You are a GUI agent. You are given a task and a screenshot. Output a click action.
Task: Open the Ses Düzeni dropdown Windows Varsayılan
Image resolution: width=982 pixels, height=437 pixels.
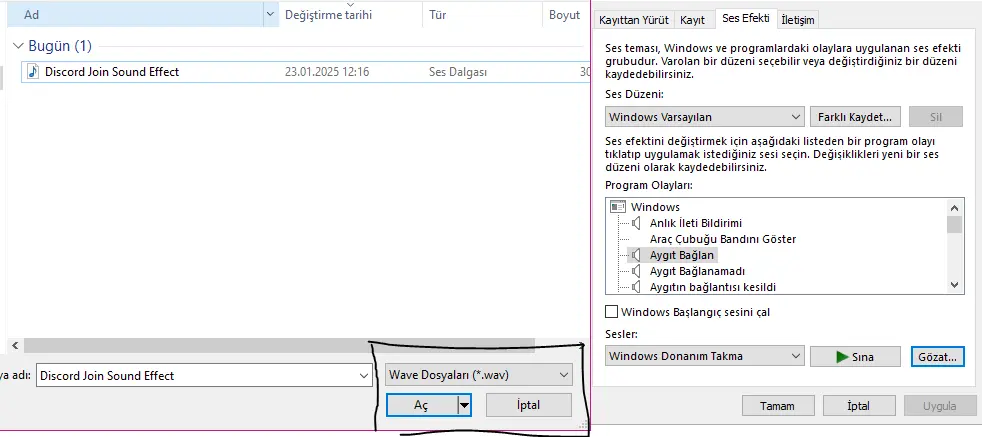tap(705, 117)
